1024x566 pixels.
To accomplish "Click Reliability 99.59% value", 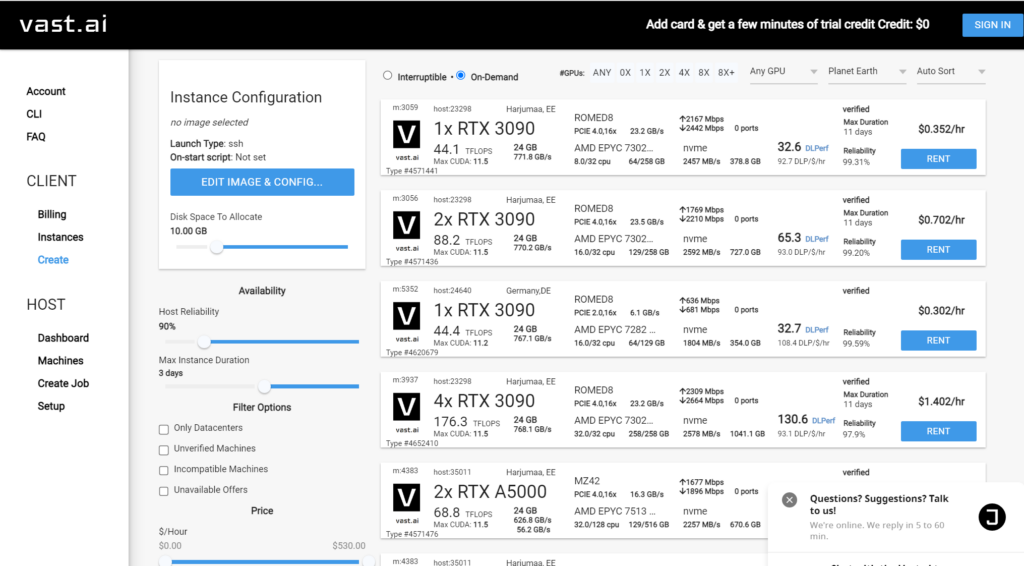I will (856, 343).
